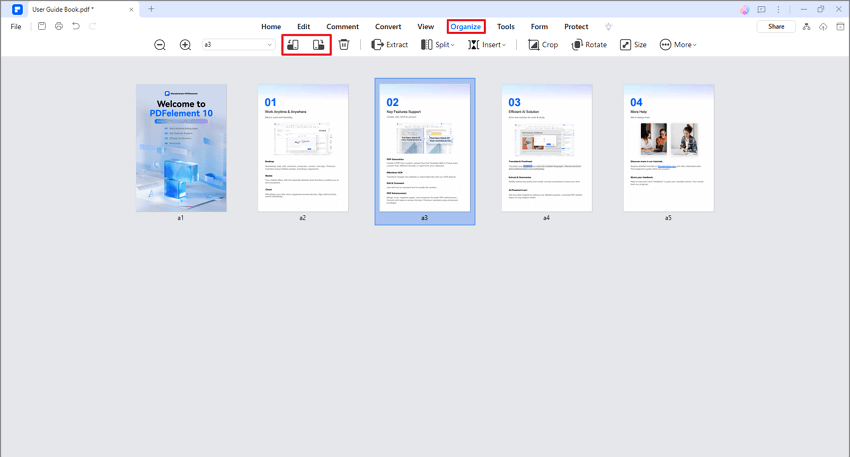Image resolution: width=850 pixels, height=457 pixels.
Task: Click the Rotate tool in toolbar
Action: [x=589, y=45]
